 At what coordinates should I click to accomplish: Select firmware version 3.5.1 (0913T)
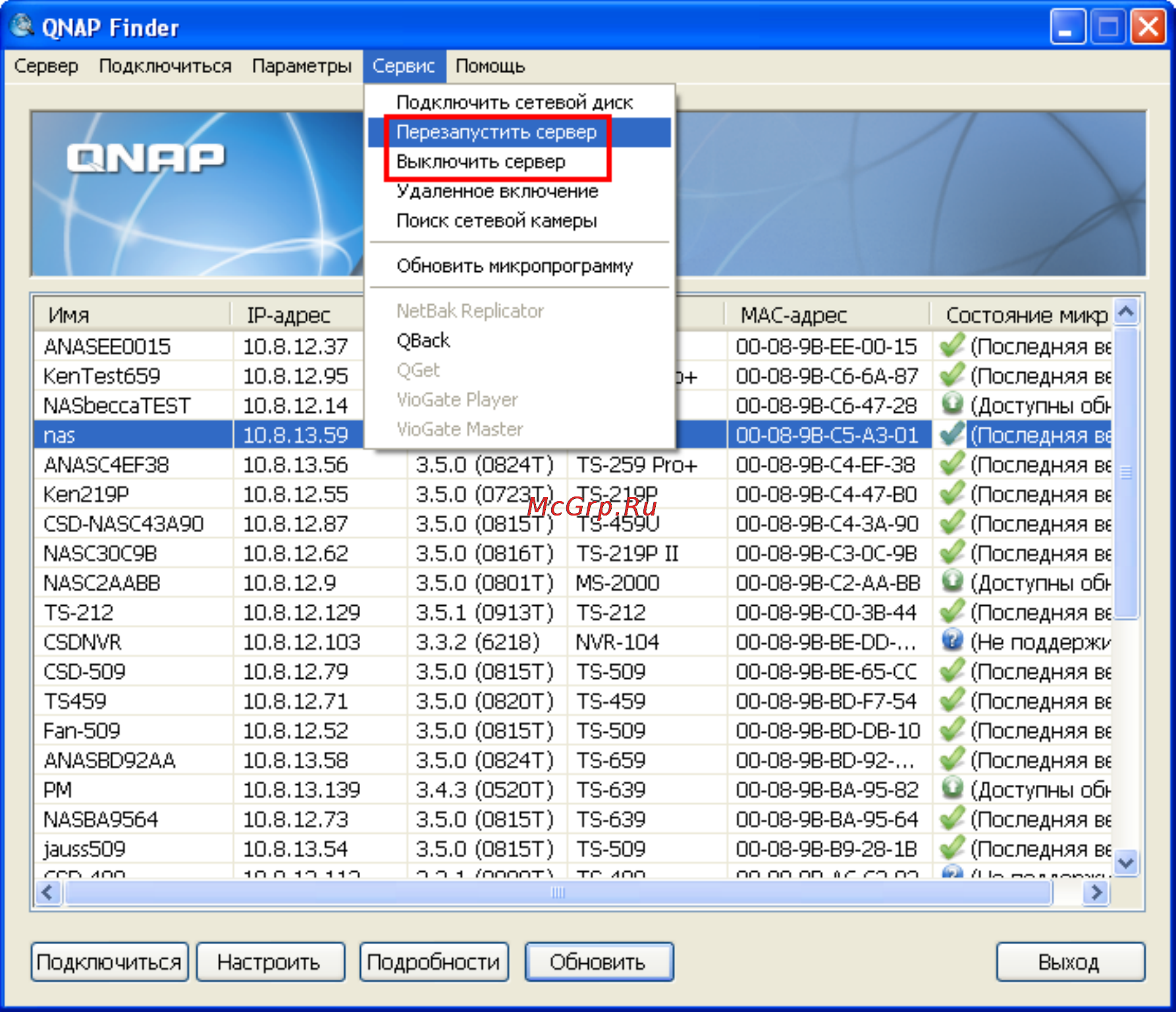point(485,613)
